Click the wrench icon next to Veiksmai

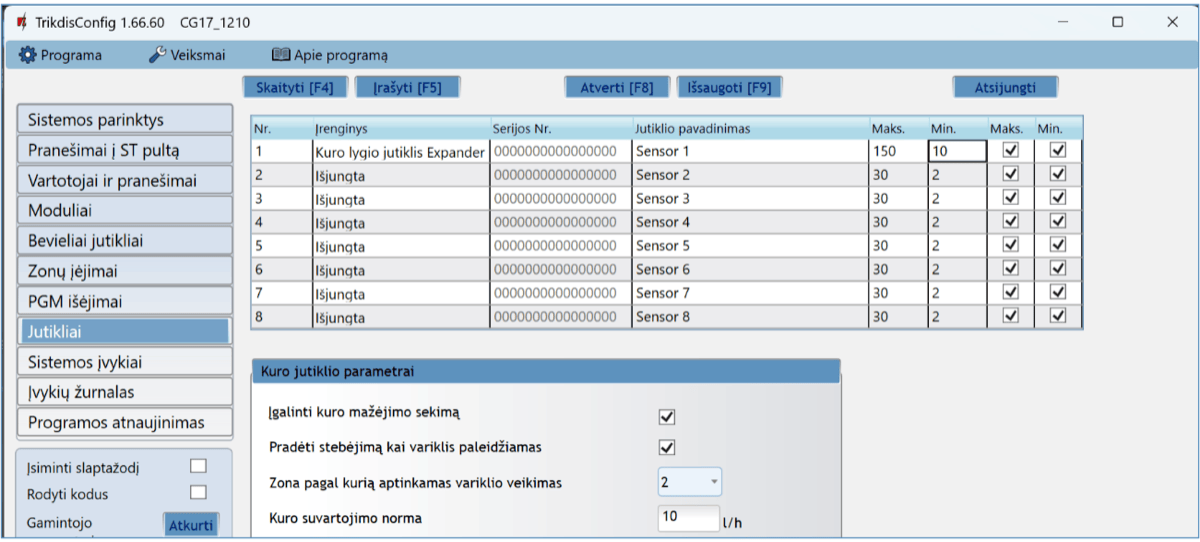158,56
